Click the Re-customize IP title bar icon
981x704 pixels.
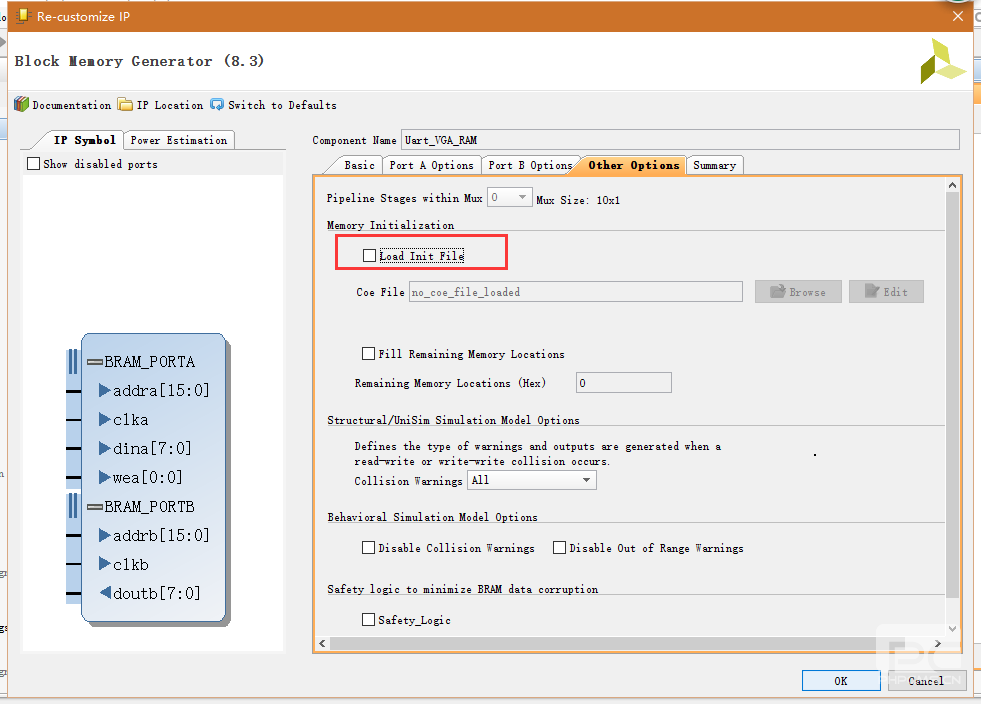pos(23,16)
